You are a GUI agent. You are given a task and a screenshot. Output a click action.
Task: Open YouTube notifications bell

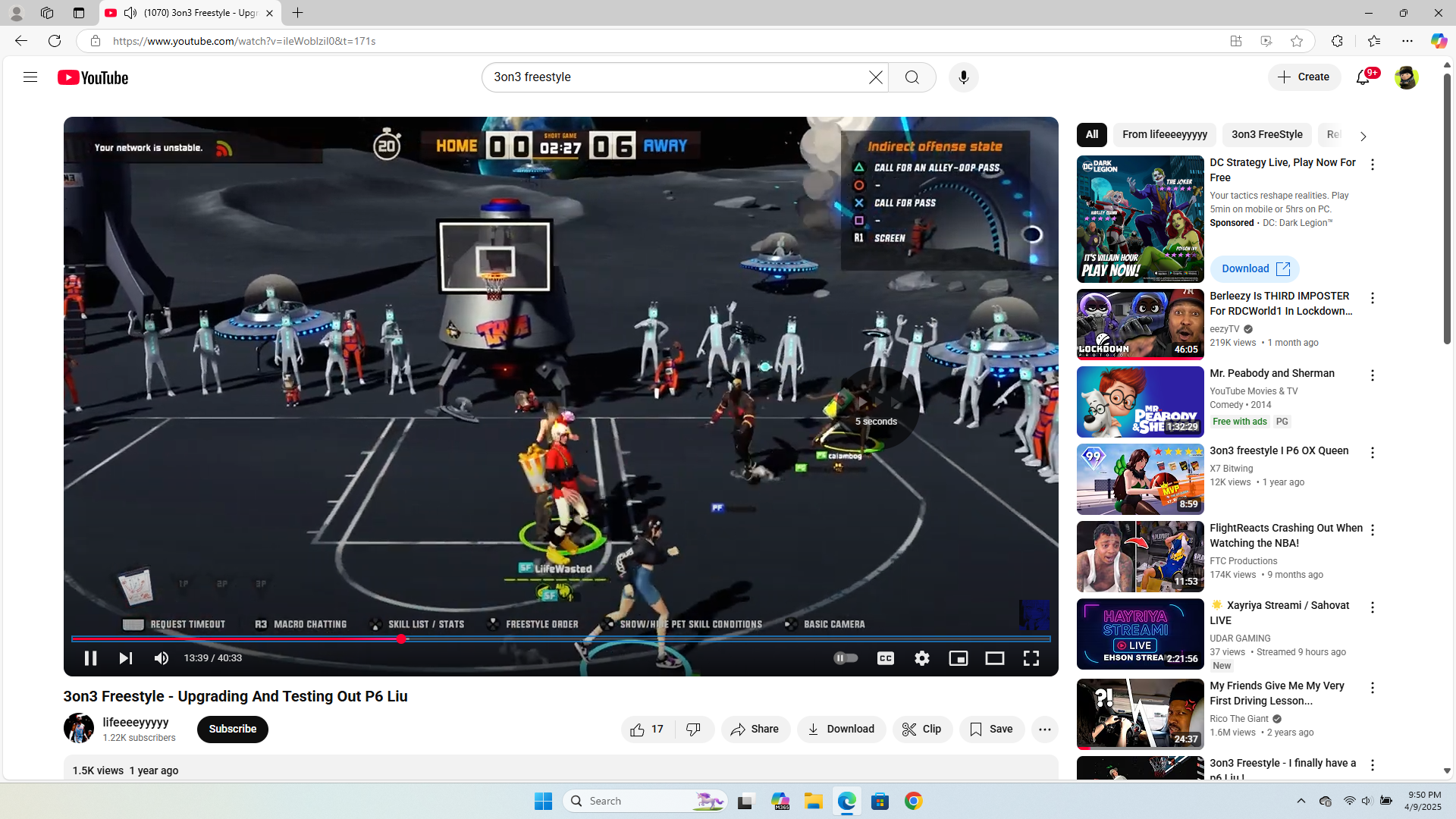[x=1363, y=77]
